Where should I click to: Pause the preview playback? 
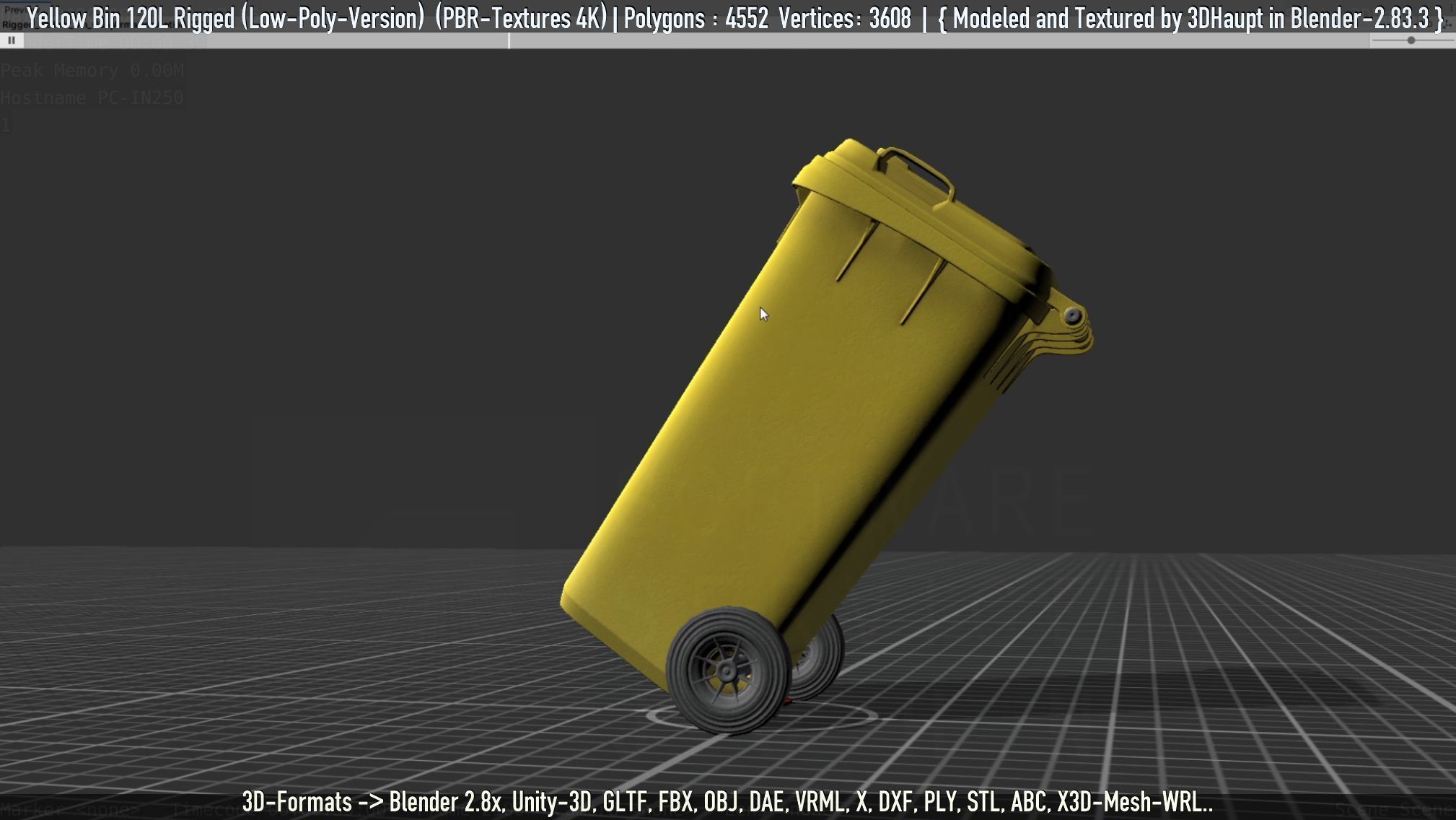pos(12,41)
